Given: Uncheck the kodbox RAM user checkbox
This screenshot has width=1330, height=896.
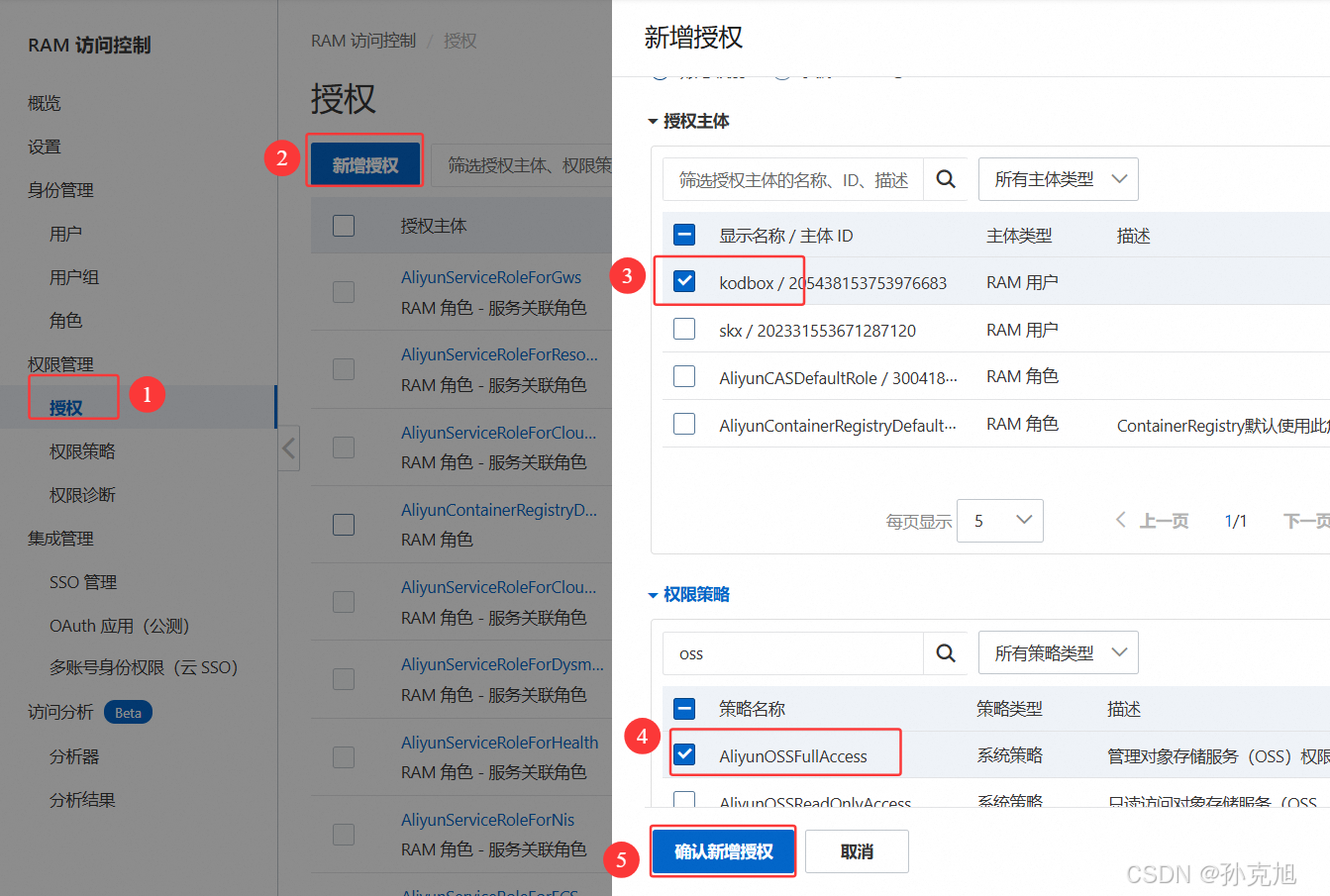Looking at the screenshot, I should [x=684, y=281].
